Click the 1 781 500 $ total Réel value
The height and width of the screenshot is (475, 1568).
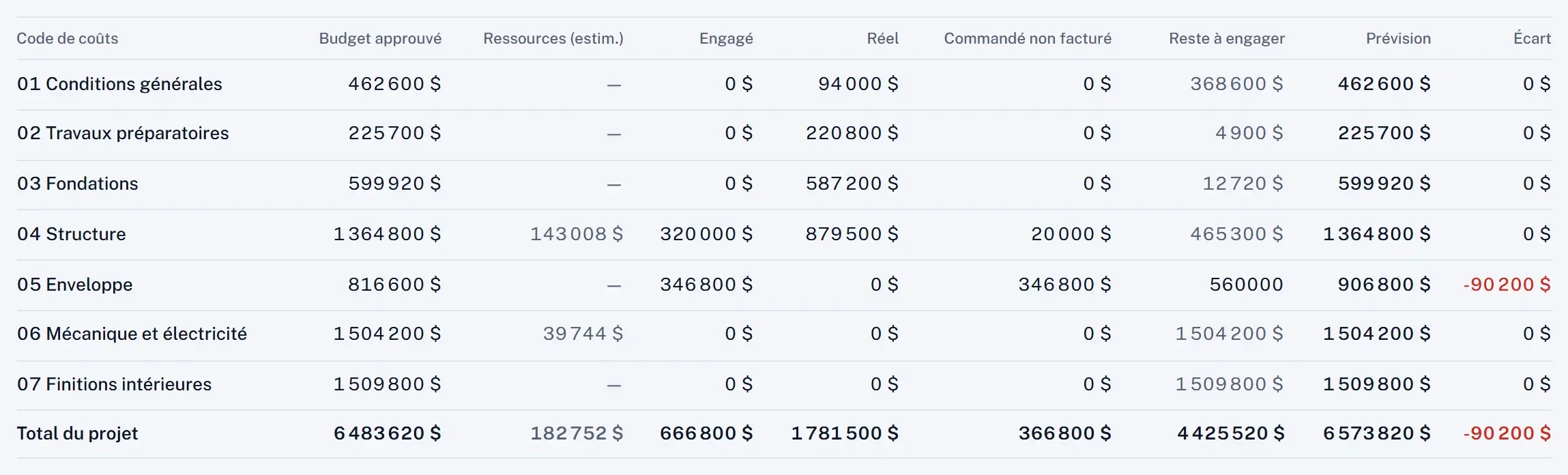click(845, 433)
